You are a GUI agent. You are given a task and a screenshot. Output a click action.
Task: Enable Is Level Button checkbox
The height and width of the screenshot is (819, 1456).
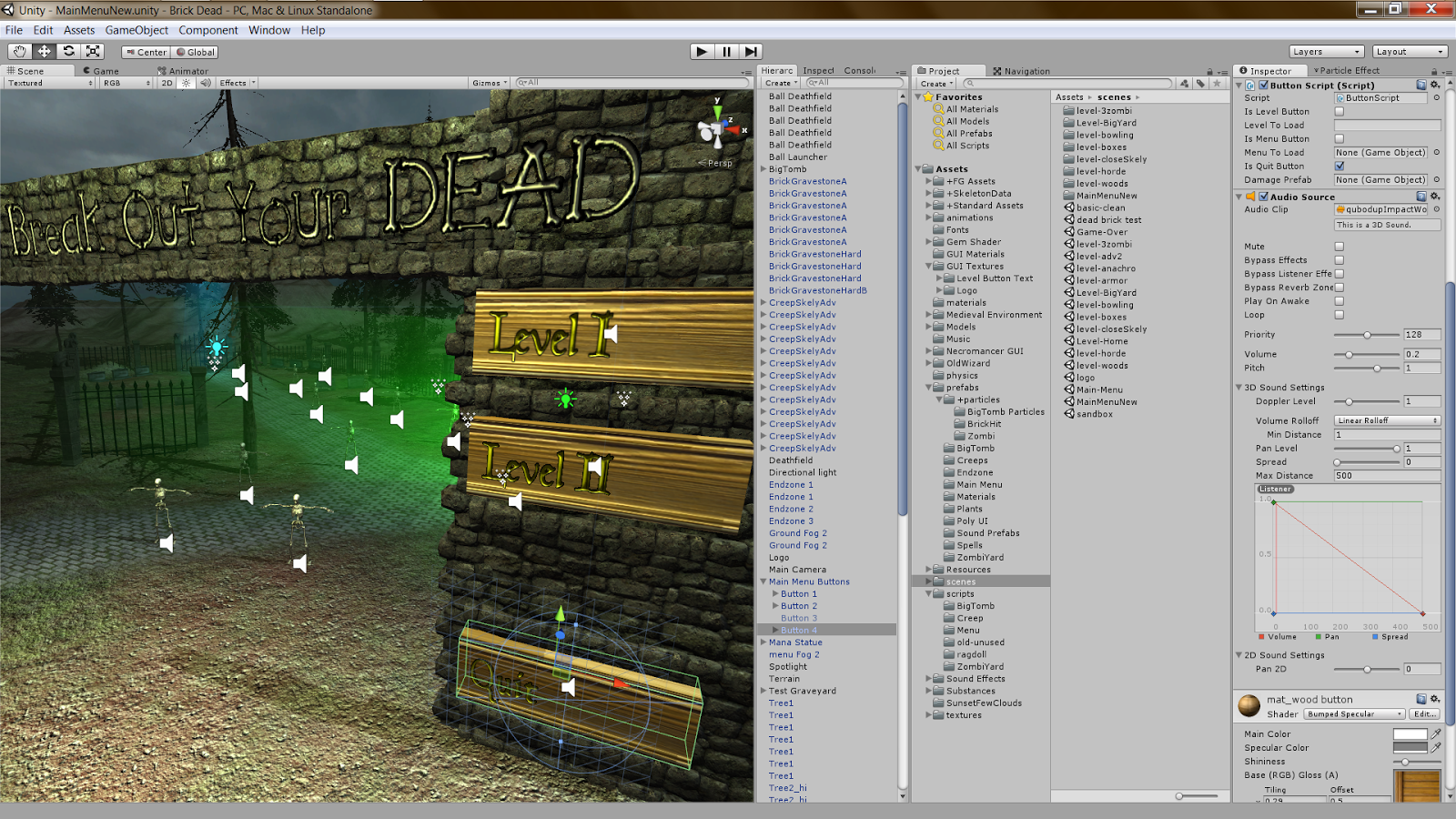point(1340,112)
